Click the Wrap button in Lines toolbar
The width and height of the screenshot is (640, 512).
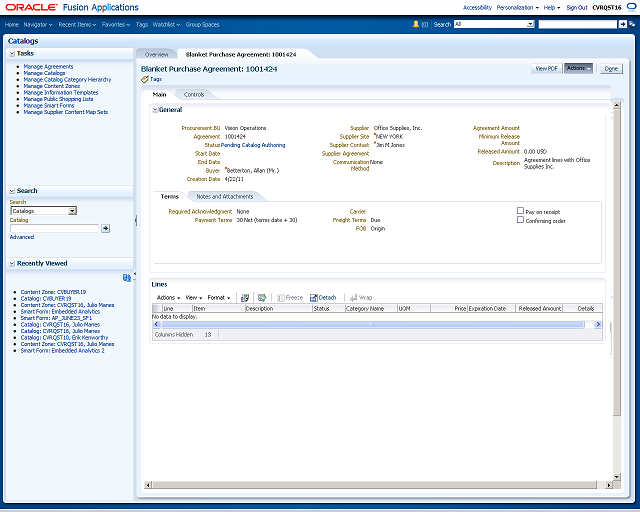[x=361, y=298]
